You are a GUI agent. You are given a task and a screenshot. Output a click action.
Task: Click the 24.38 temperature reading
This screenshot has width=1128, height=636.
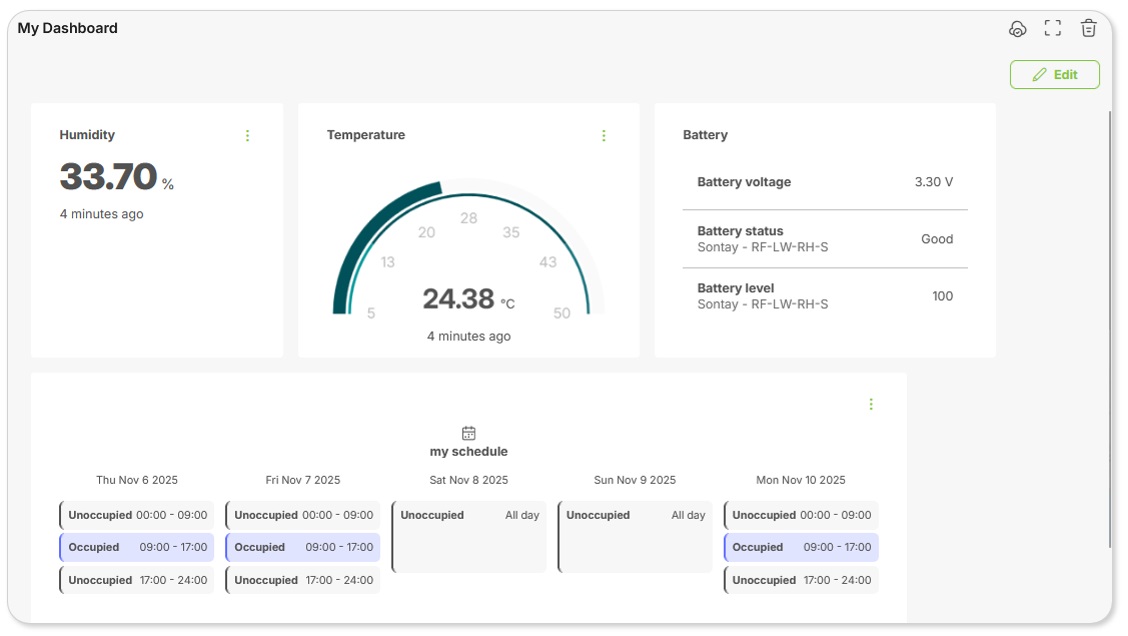pos(458,299)
